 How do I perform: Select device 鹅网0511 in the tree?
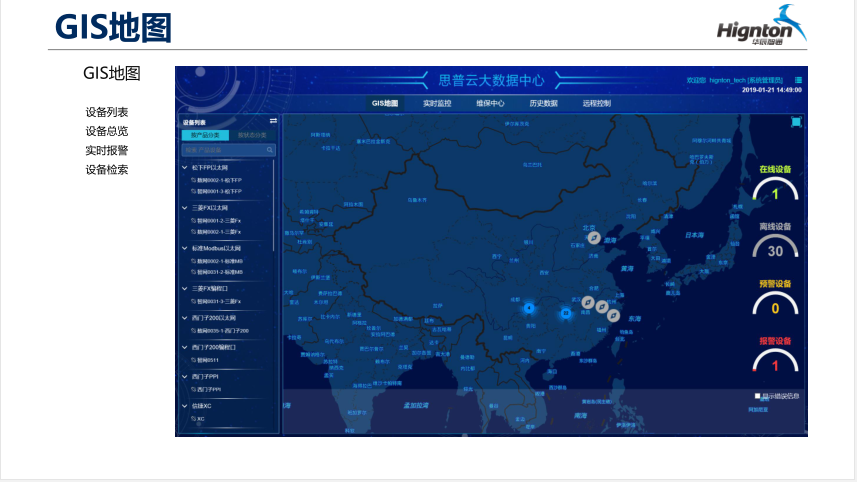[x=207, y=359]
